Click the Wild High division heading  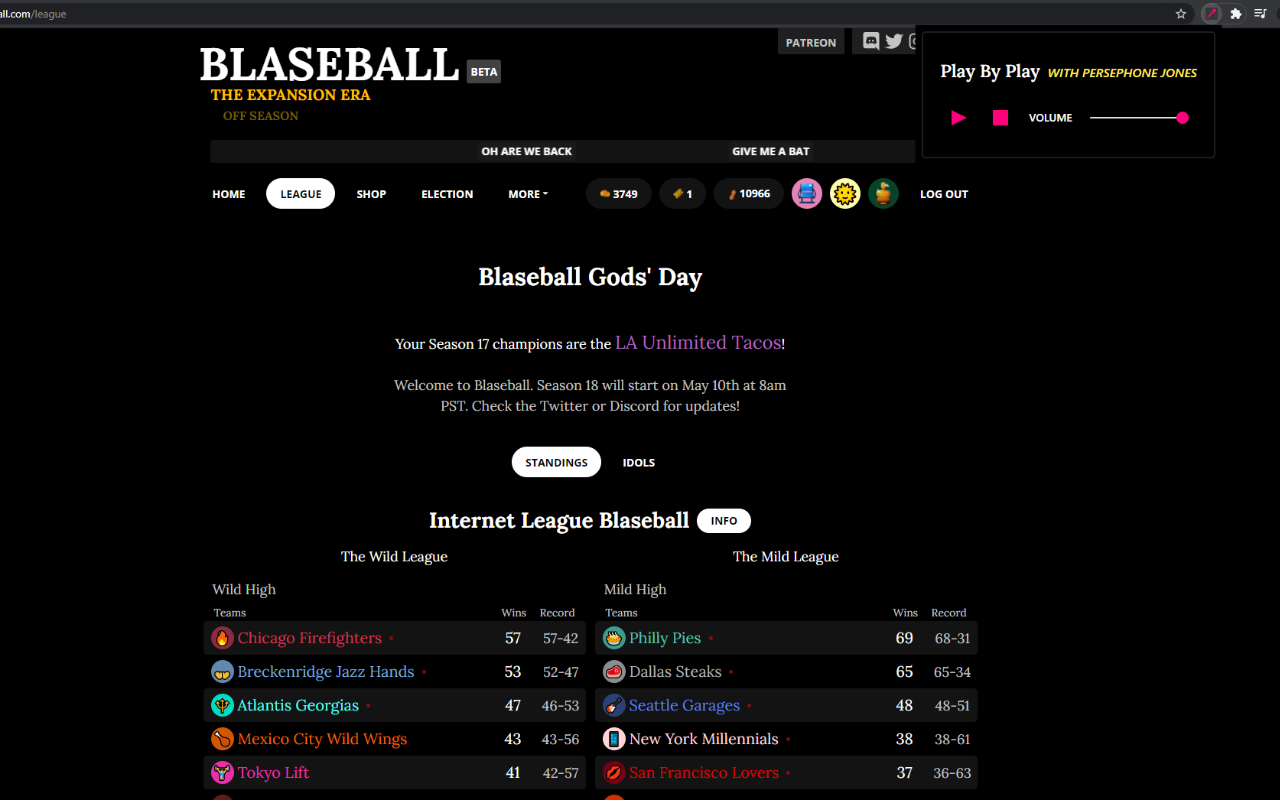pos(244,589)
